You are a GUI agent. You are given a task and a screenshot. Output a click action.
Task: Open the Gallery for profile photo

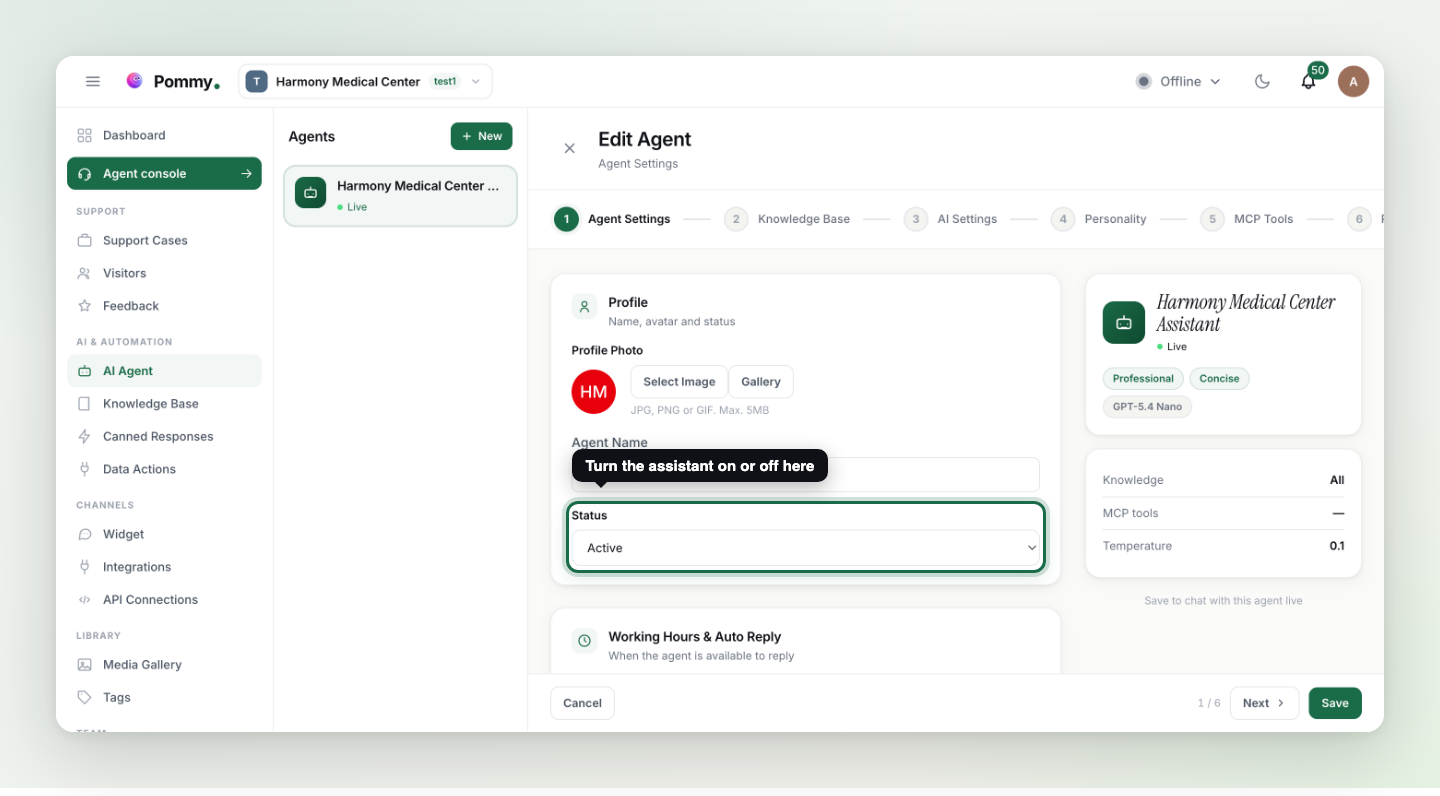(x=761, y=382)
